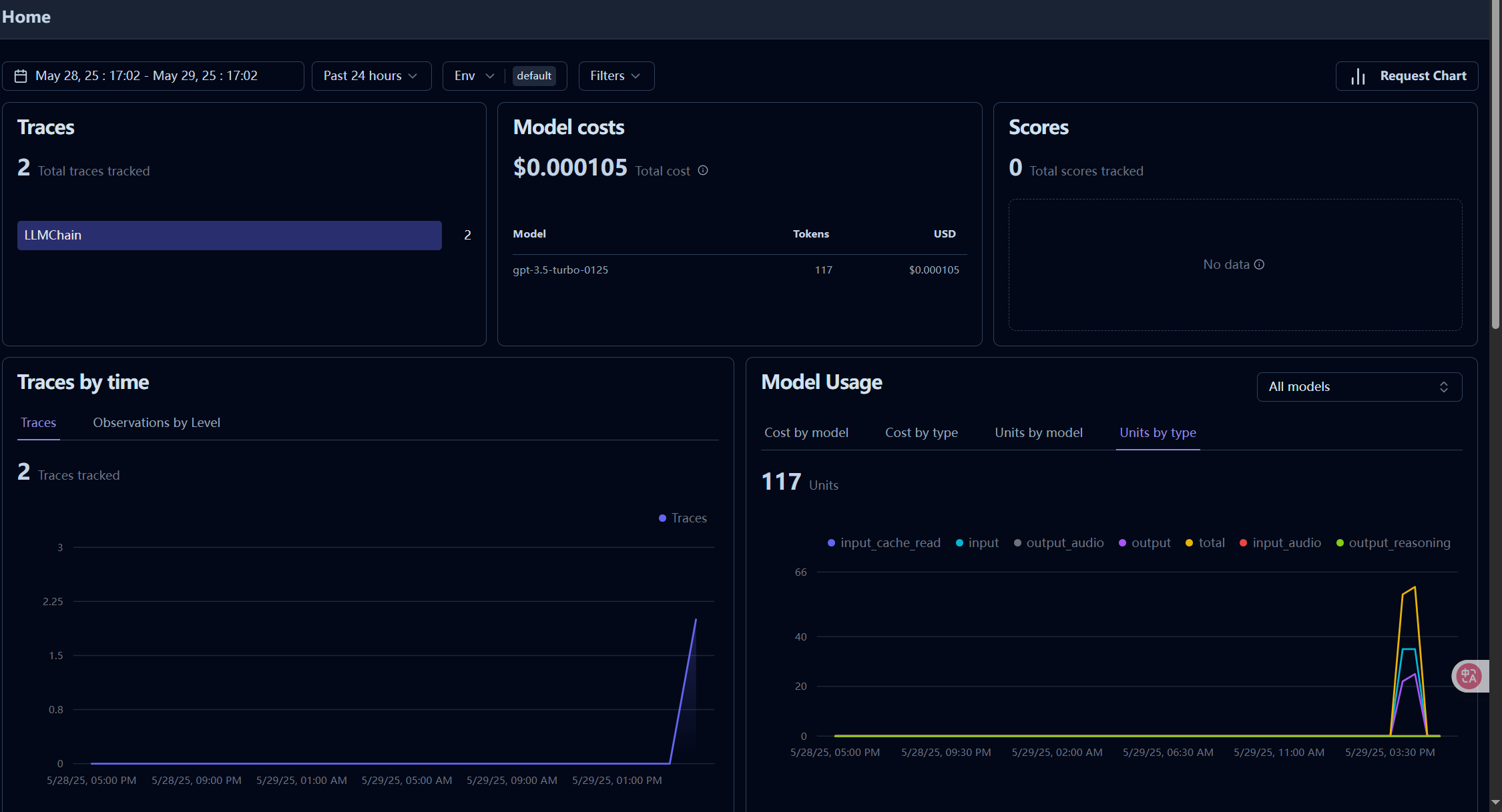Open the Env environment dropdown
This screenshot has height=812, width=1502.
[474, 76]
